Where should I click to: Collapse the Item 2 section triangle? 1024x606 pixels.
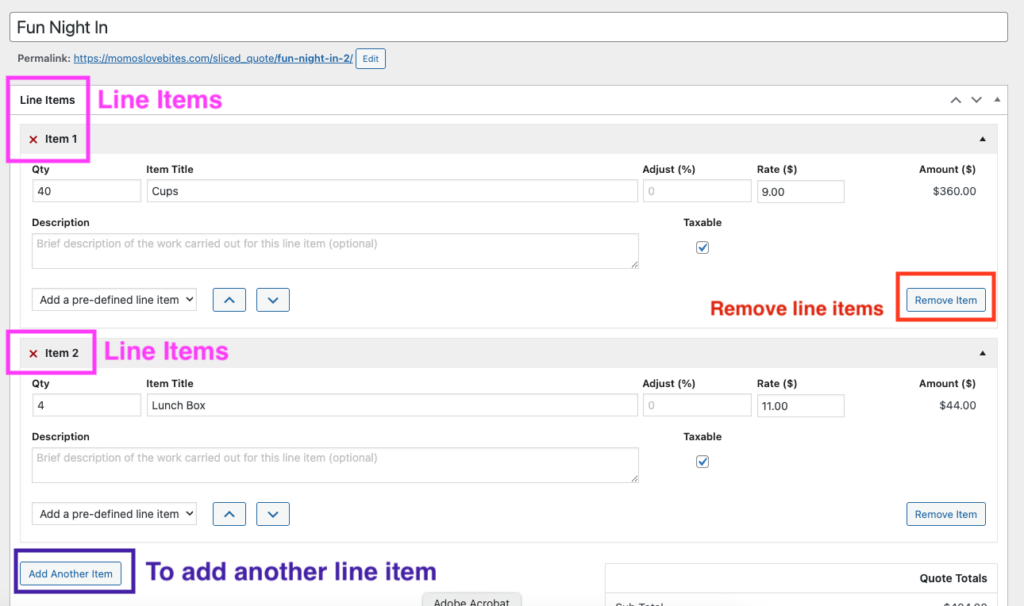(x=982, y=353)
